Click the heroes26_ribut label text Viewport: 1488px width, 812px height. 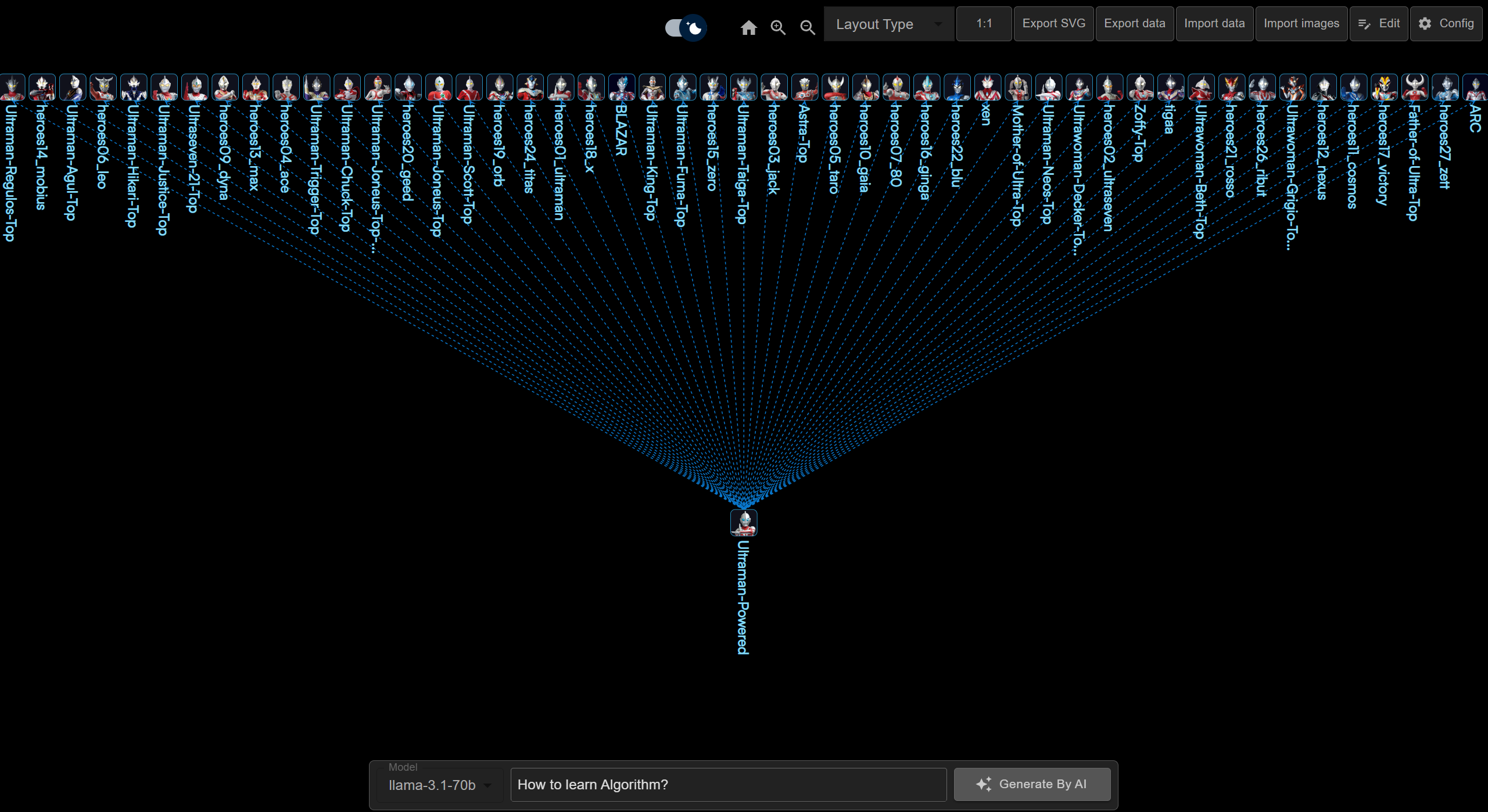point(1261,150)
